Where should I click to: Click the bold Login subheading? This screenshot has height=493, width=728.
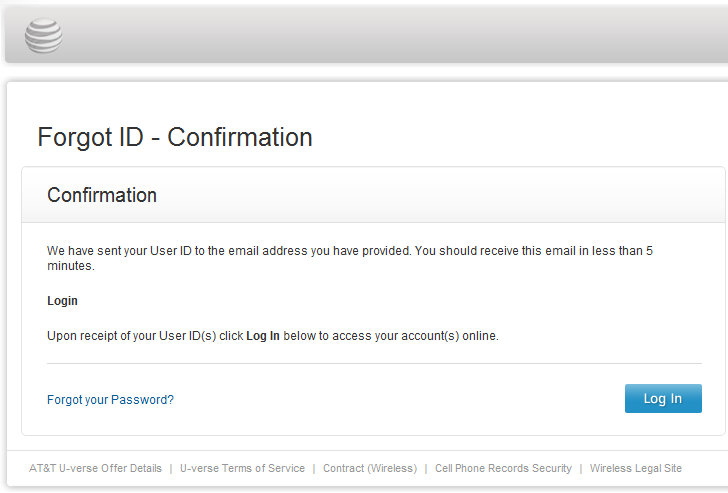point(62,301)
